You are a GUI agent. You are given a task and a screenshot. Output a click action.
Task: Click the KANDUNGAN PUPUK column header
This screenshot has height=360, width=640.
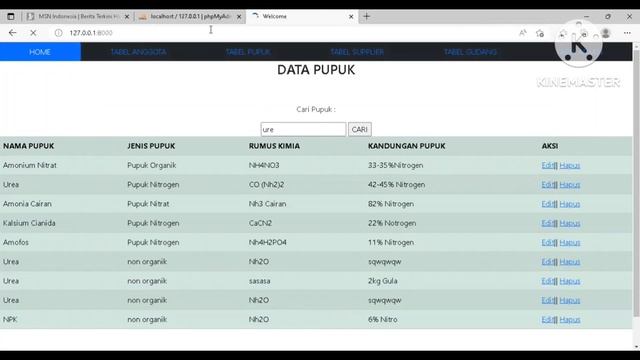click(407, 146)
